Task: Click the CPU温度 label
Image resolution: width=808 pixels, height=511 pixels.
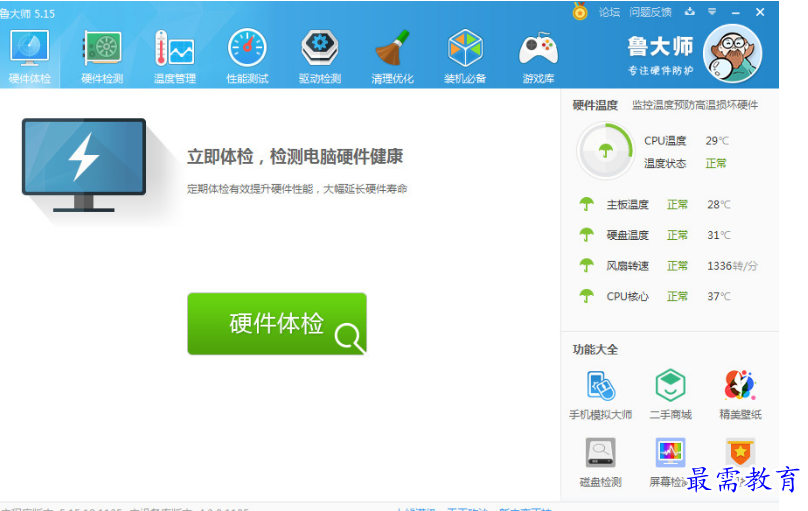Action: (x=665, y=141)
